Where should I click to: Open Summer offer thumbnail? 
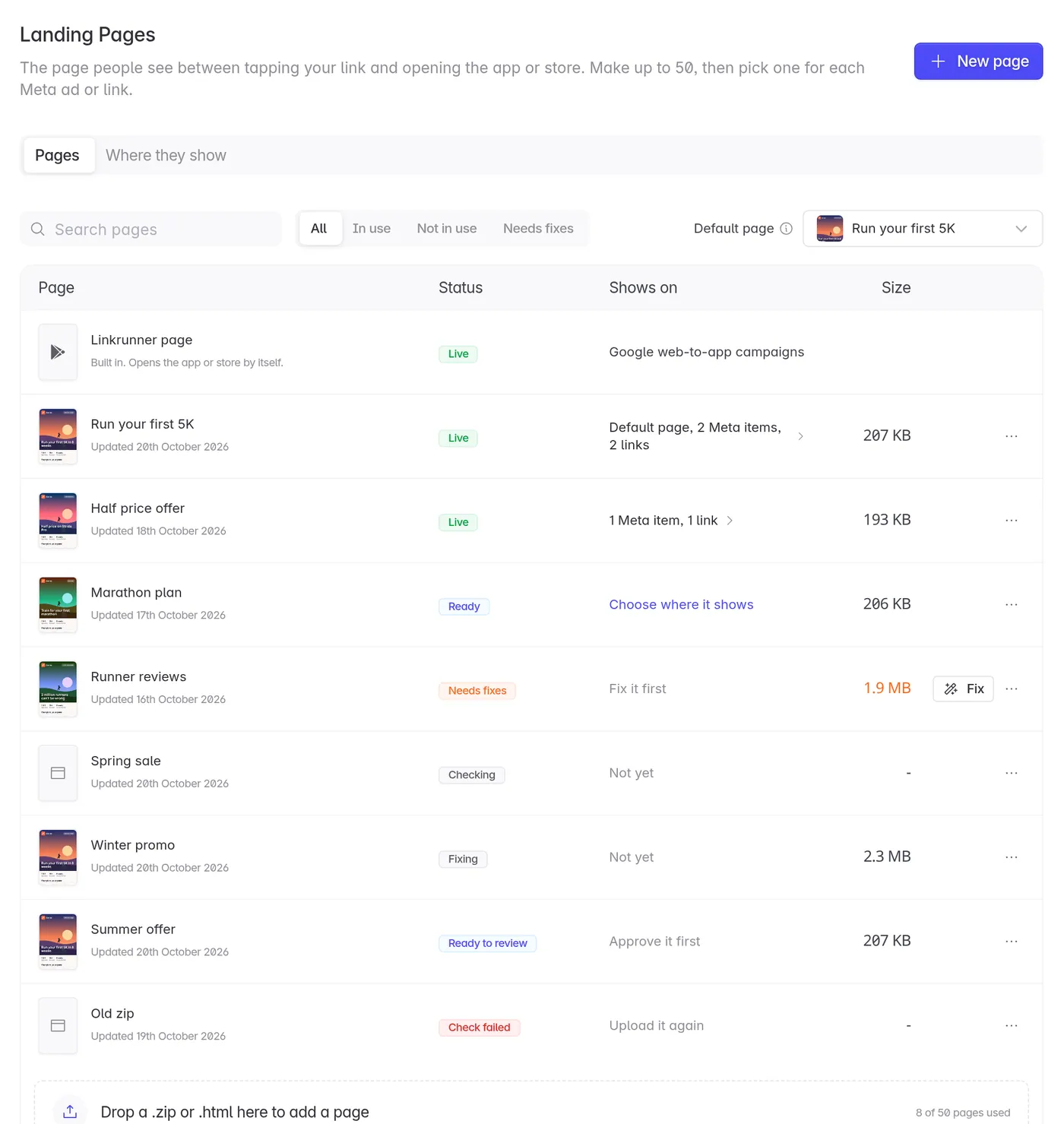(x=58, y=942)
